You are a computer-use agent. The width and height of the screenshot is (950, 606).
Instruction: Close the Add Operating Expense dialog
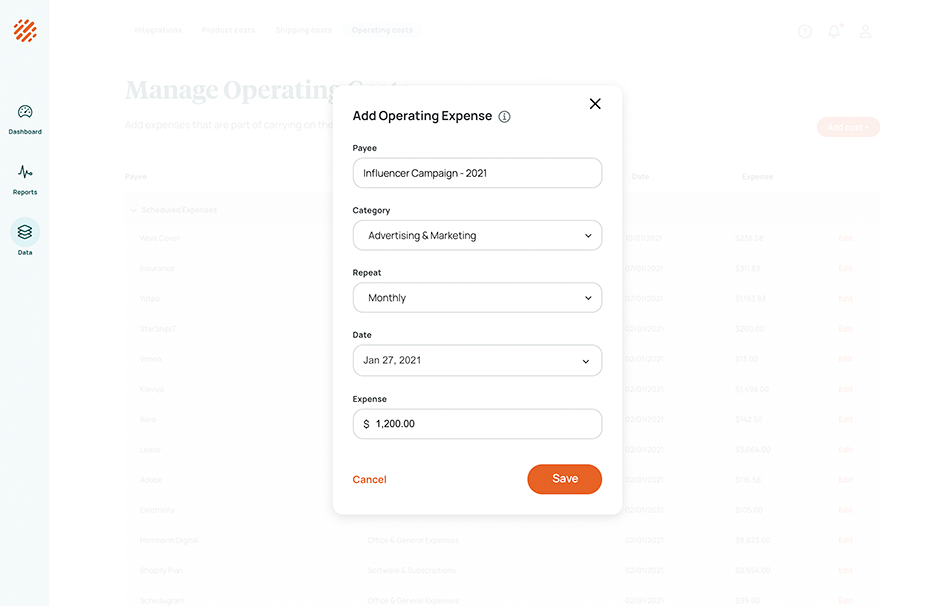(595, 104)
